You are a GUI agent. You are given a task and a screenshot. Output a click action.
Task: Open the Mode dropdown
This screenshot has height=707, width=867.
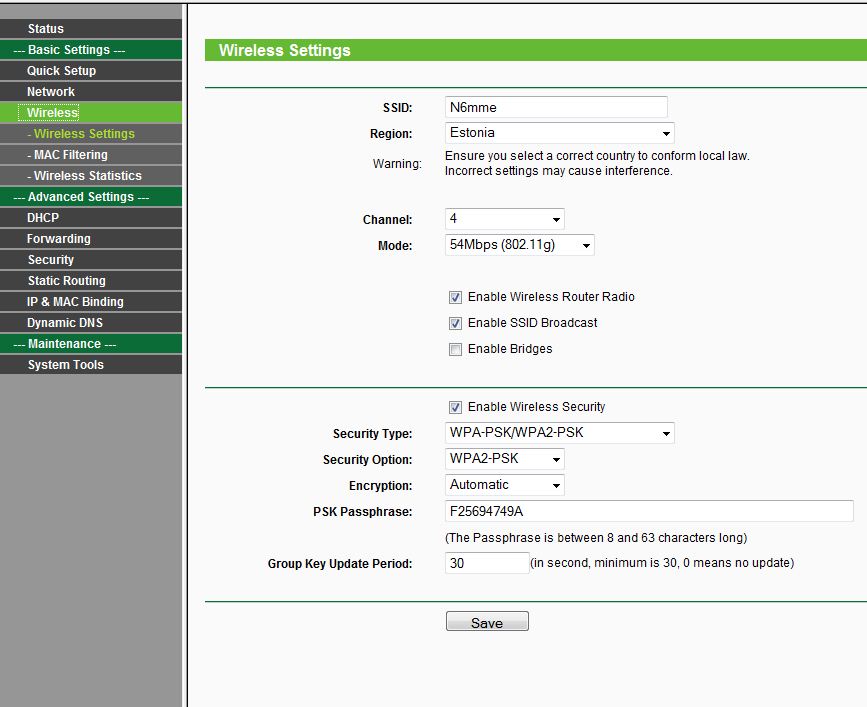[520, 245]
